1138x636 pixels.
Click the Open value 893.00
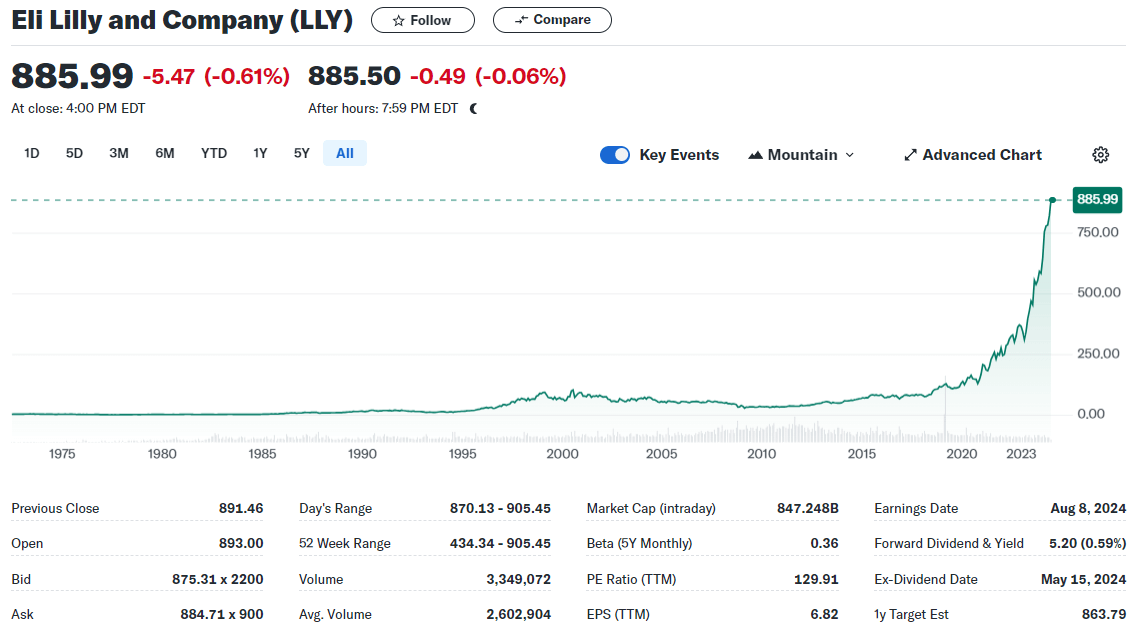point(241,543)
